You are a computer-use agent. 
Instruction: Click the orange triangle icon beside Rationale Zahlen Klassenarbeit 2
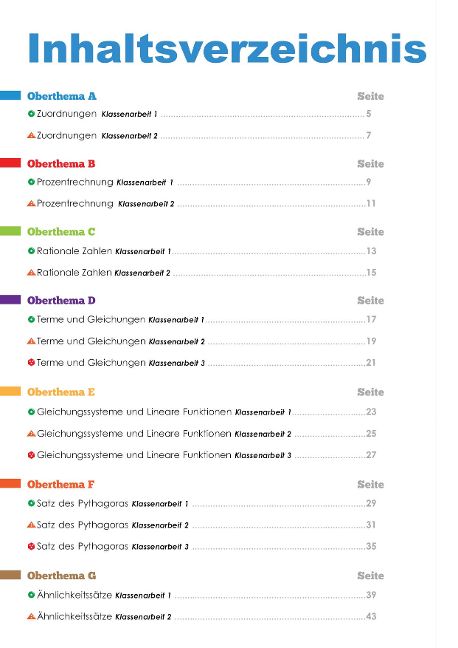click(31, 272)
